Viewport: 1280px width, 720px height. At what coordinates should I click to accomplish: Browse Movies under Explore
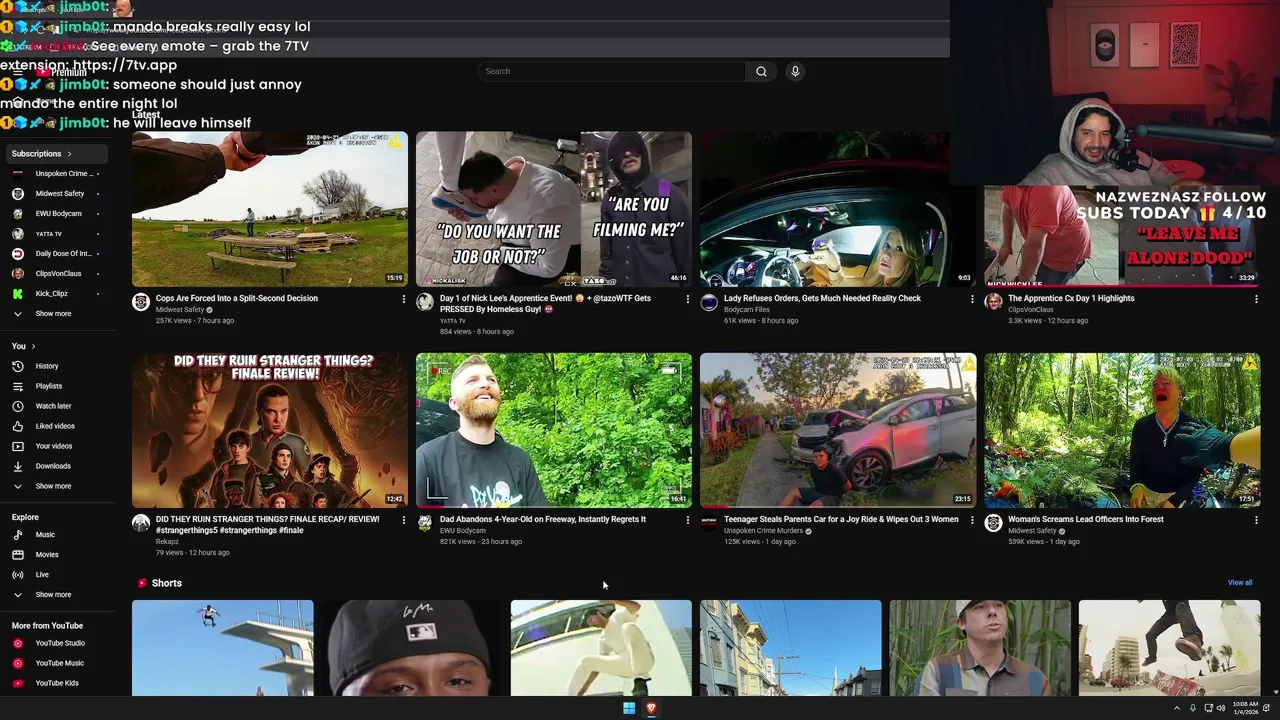pyautogui.click(x=47, y=555)
